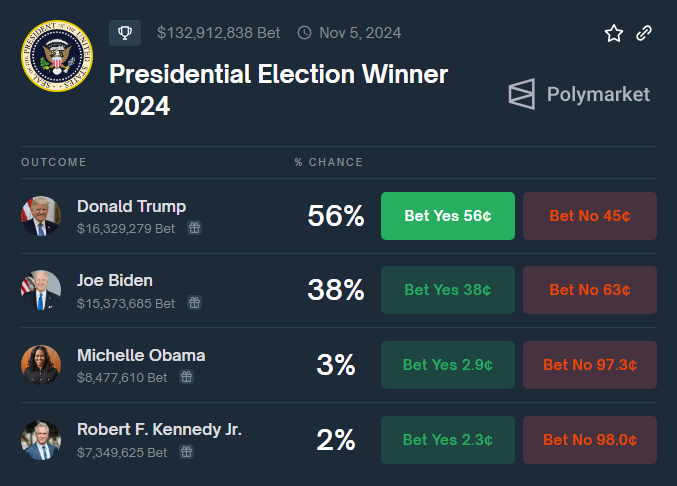Click Donald Trump's profile photo

[x=41, y=216]
